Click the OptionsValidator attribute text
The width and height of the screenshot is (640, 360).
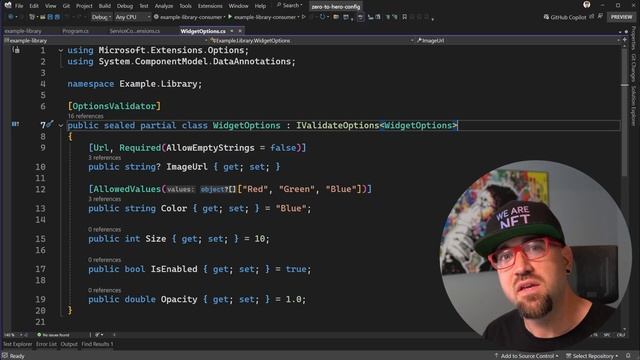pos(114,106)
